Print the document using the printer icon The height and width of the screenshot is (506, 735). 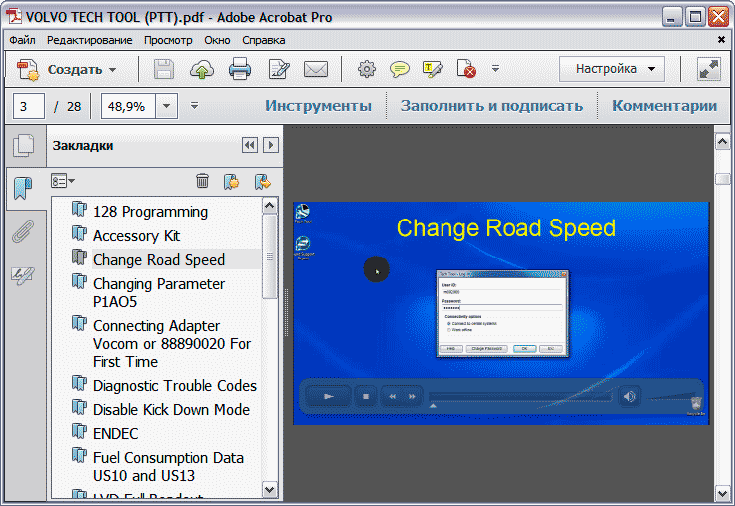pyautogui.click(x=240, y=69)
